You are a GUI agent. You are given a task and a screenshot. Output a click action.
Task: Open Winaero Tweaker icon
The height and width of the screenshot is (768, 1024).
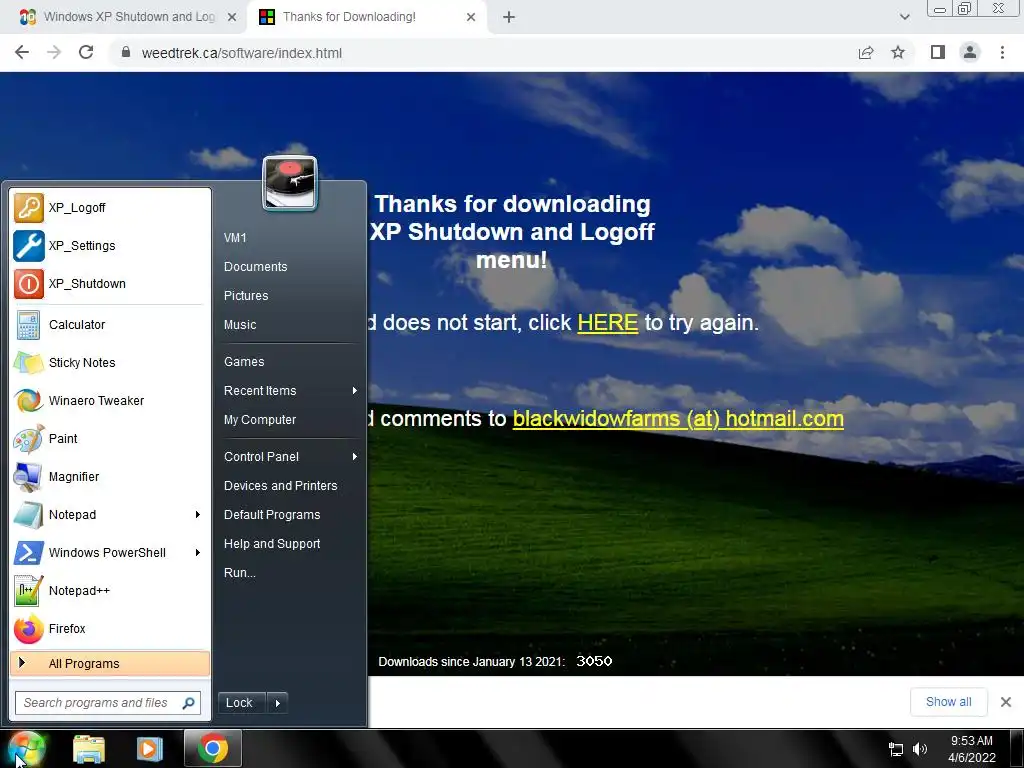pos(29,400)
